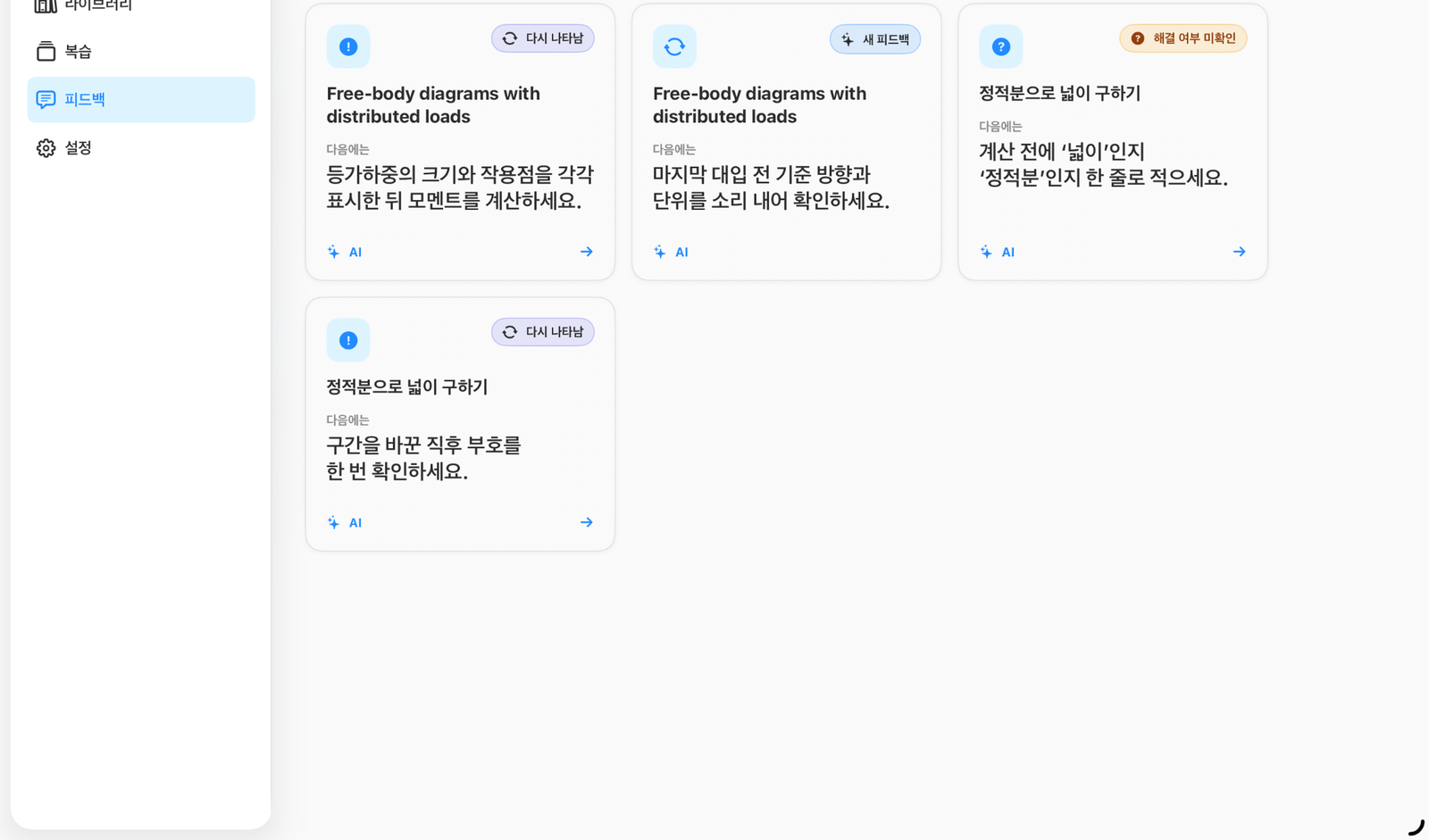Click 다시 나타남 badge on 구간을 바꾼 card

point(543,332)
